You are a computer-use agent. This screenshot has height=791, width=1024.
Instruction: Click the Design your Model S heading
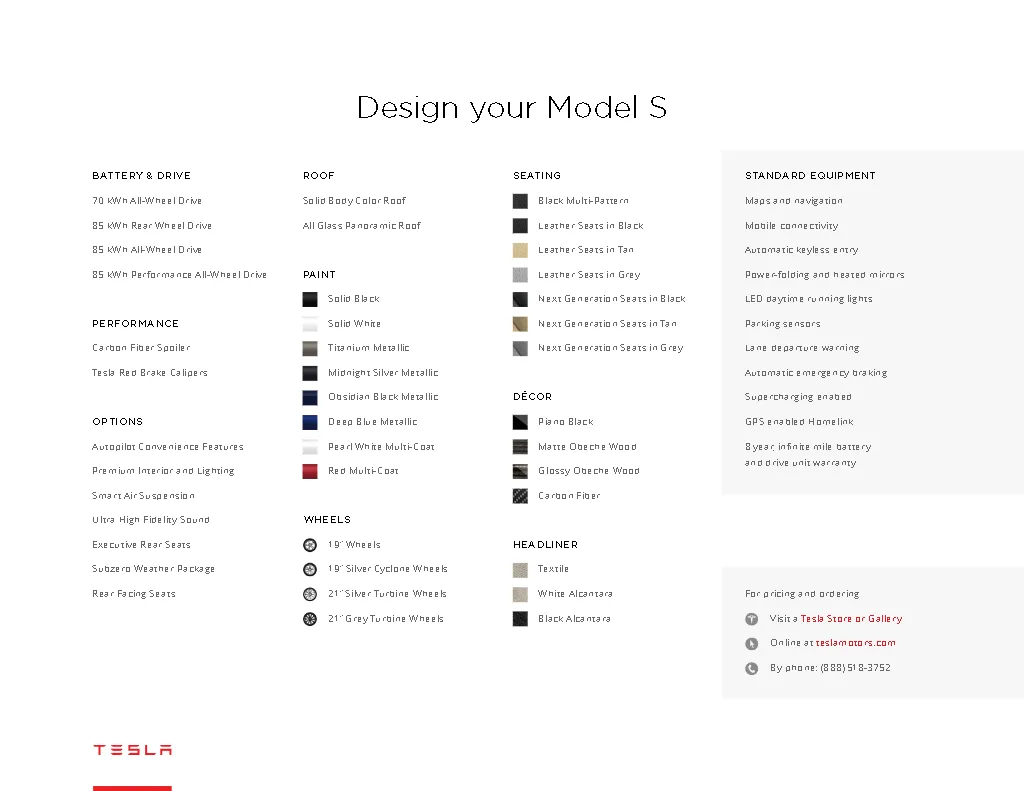[x=512, y=108]
